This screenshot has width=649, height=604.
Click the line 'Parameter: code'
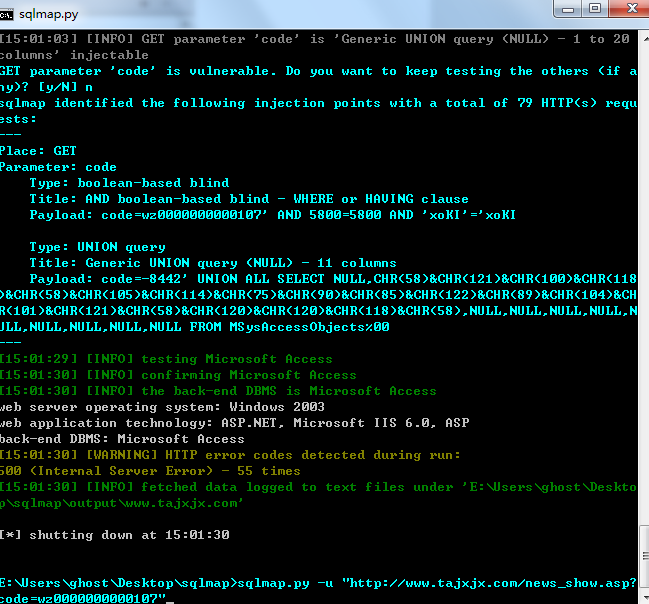(x=58, y=167)
